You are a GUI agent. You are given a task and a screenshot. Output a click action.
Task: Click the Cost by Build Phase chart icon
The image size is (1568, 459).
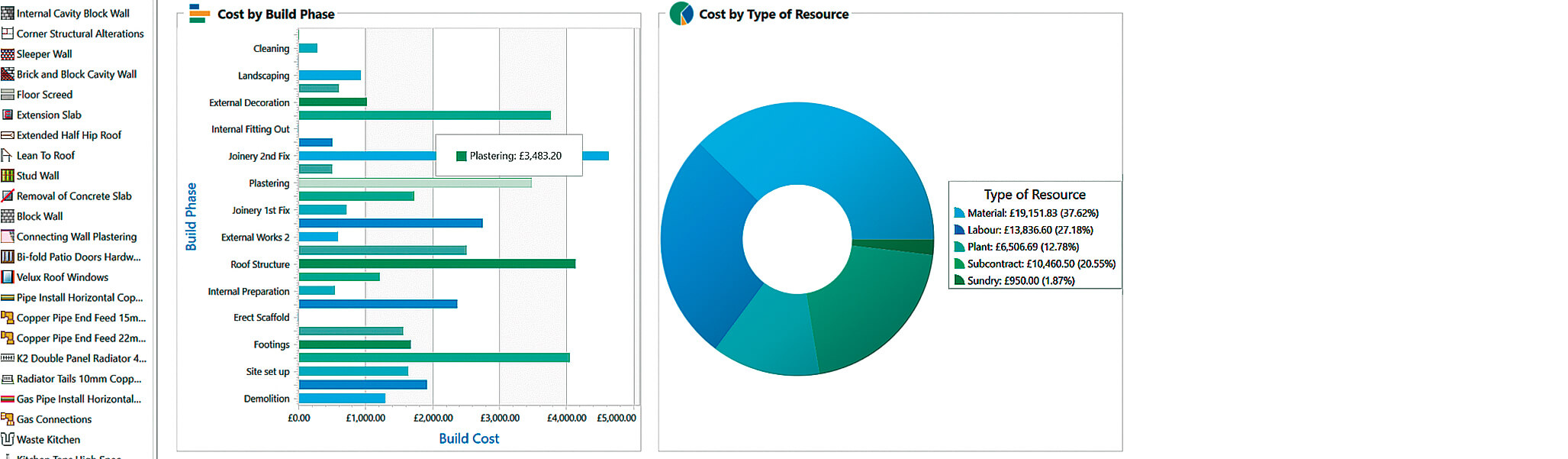tap(199, 14)
